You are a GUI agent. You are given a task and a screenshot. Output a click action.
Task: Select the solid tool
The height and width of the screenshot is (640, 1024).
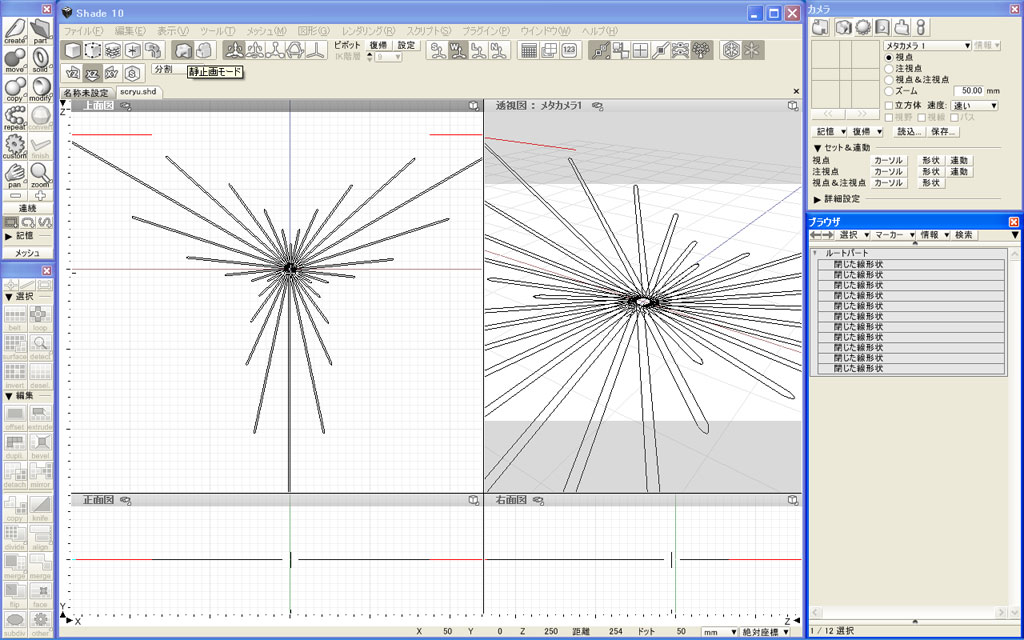point(40,60)
